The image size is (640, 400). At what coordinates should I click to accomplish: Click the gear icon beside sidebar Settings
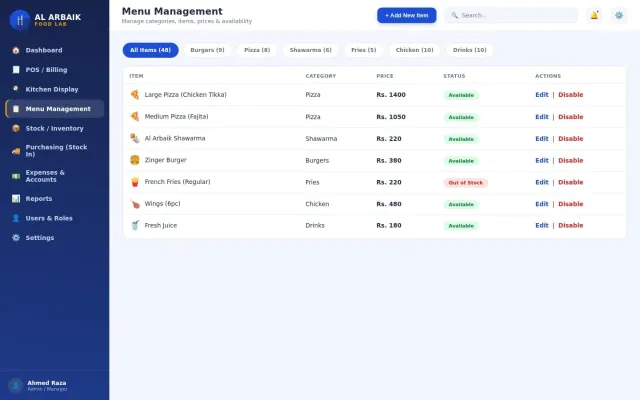coord(16,238)
